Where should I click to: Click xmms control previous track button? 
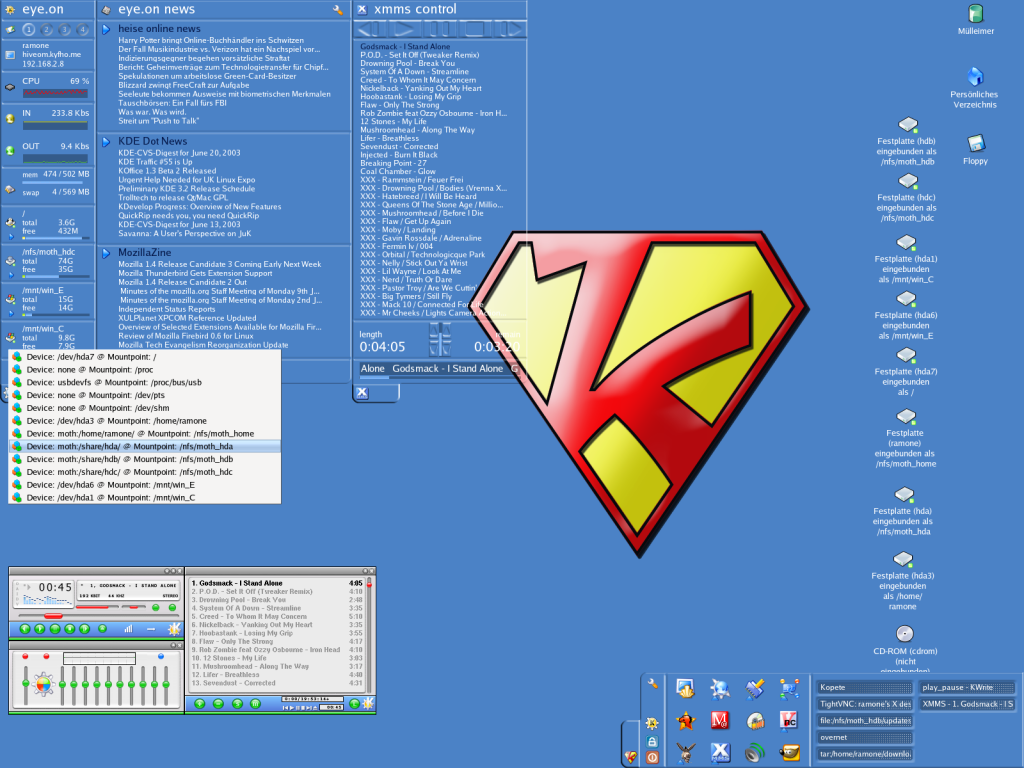(x=370, y=29)
